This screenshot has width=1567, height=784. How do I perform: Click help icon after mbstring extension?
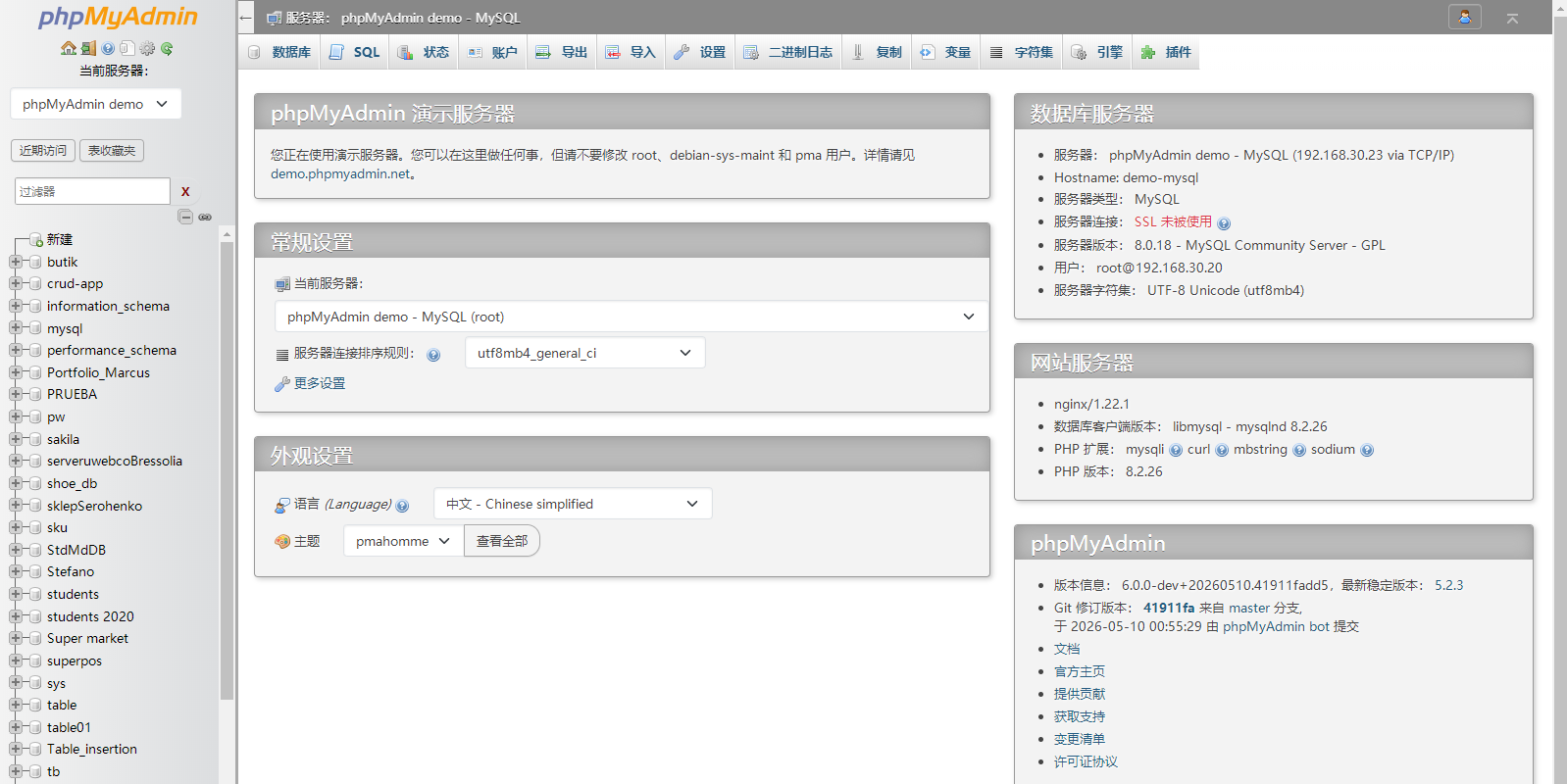click(x=1299, y=451)
